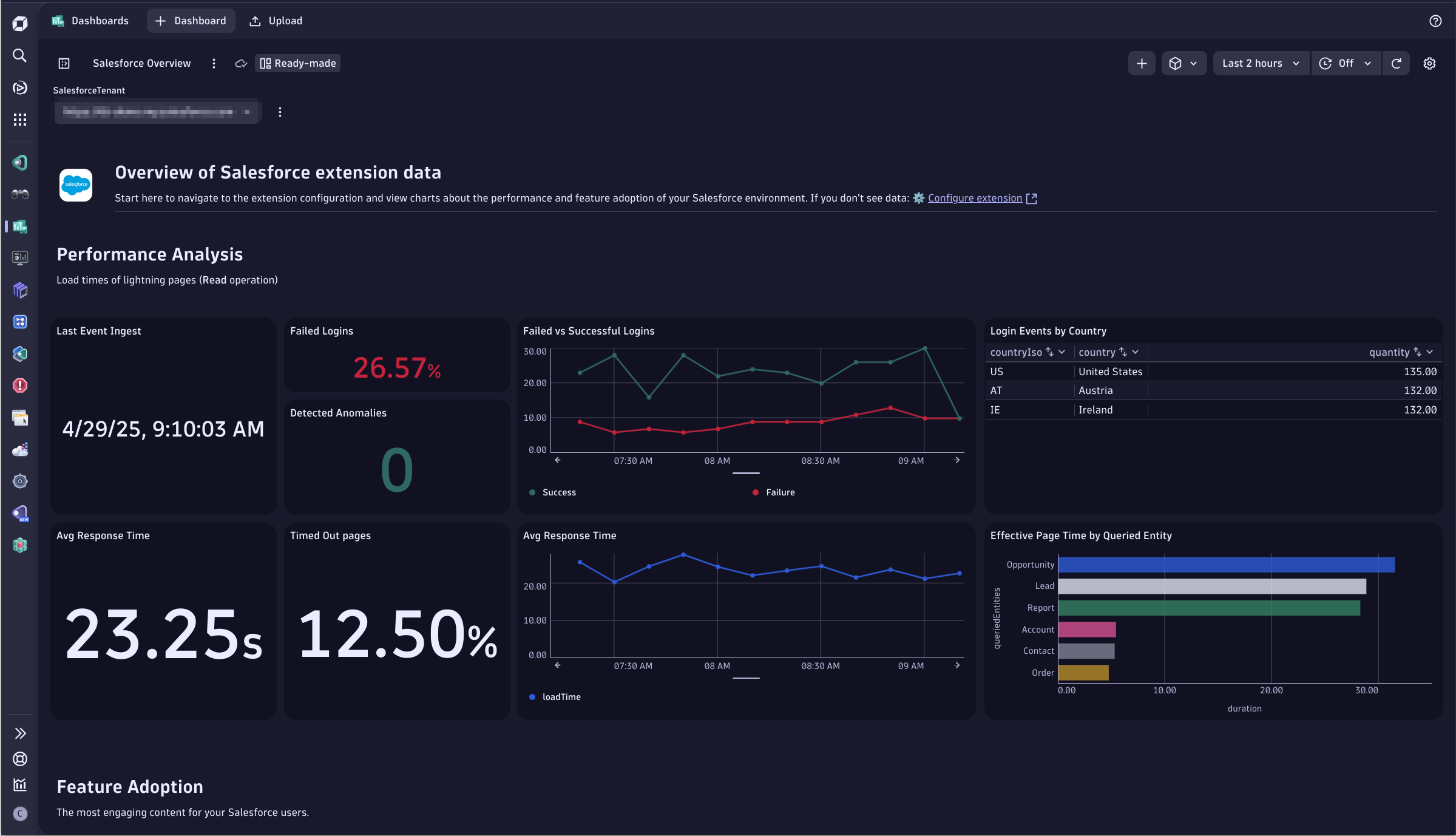Open the Last 2 hours timeframe dropdown
The image size is (1456, 836).
point(1261,63)
